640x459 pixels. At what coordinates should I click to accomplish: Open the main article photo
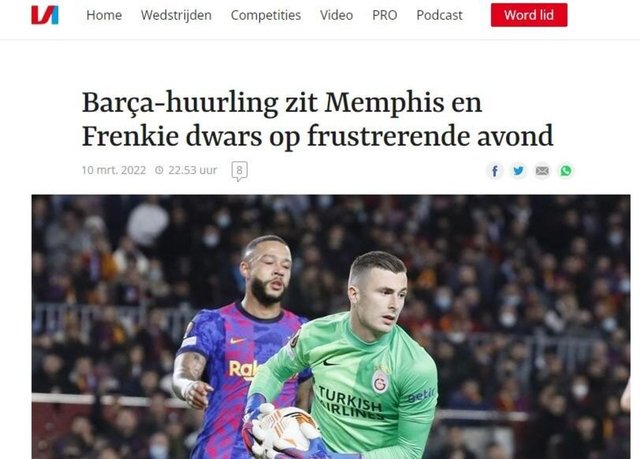click(331, 327)
